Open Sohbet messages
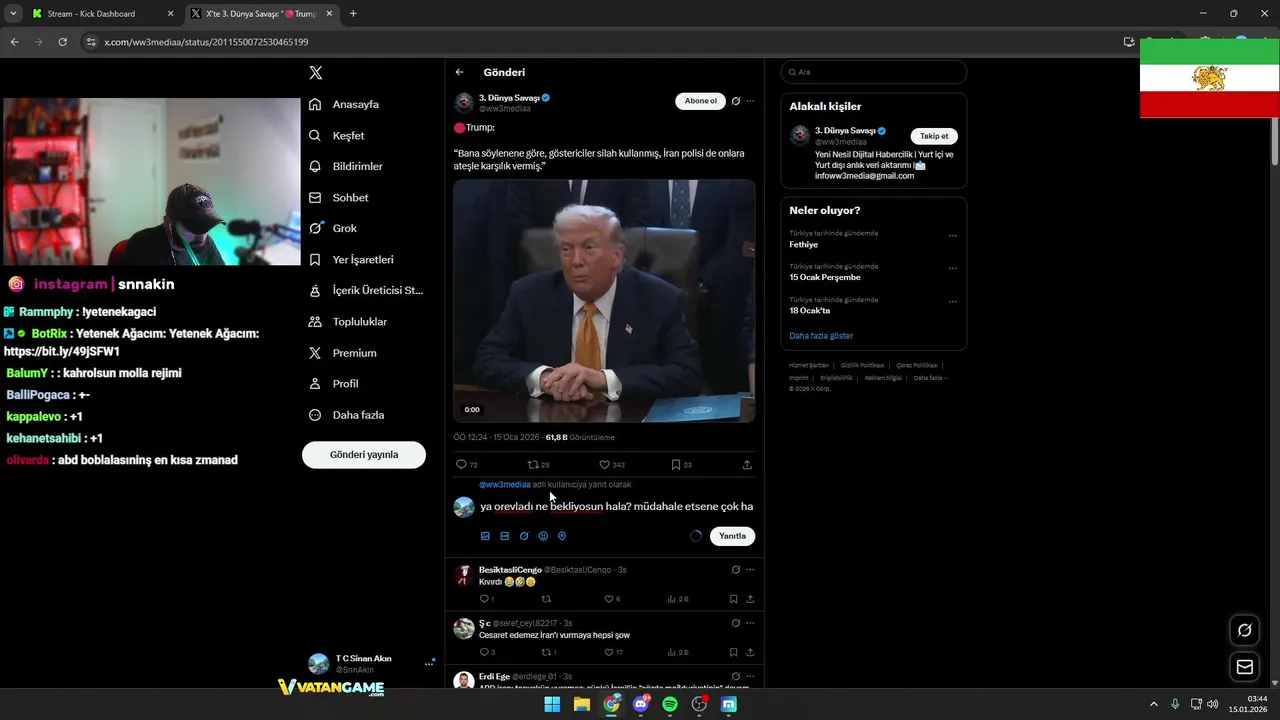This screenshot has width=1280, height=720. click(339, 198)
